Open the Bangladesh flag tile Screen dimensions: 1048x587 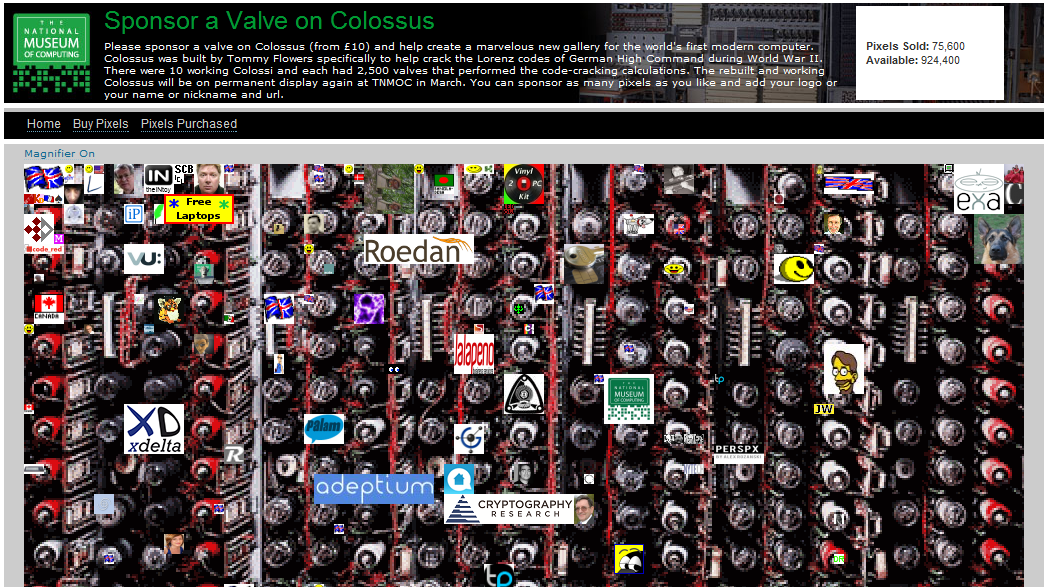click(444, 184)
